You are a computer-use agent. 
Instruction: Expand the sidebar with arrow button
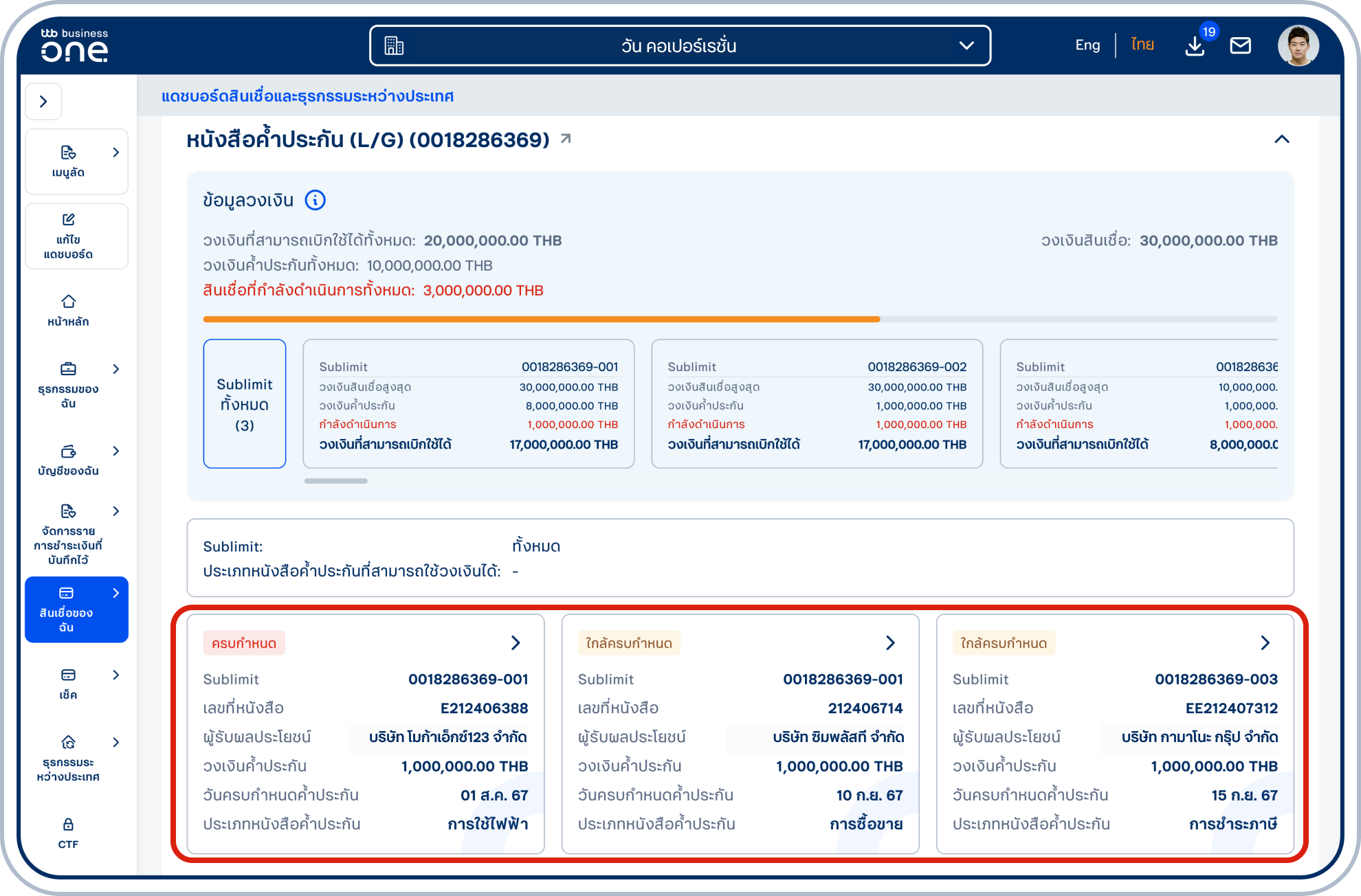click(x=43, y=102)
